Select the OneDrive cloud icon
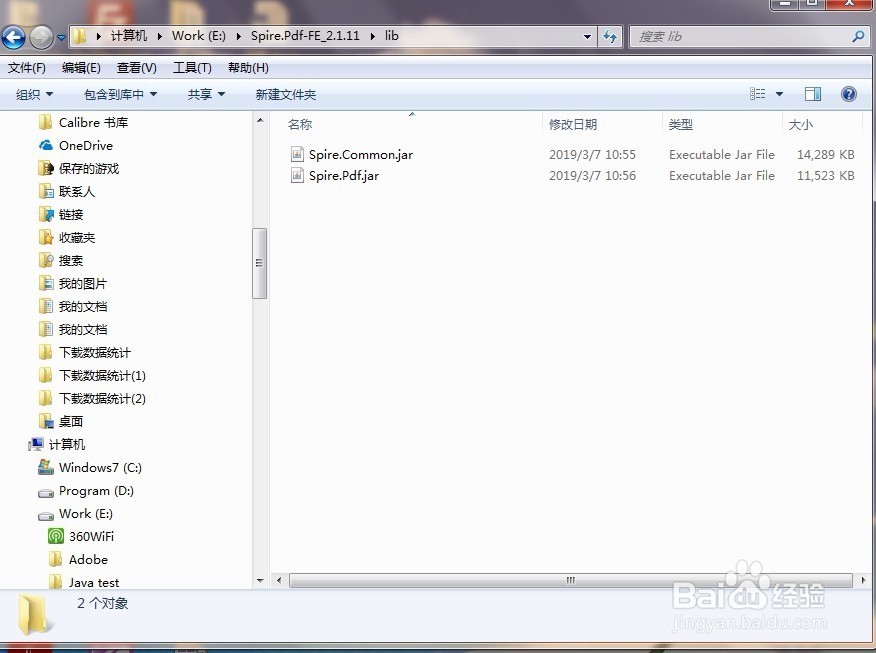876x653 pixels. click(x=46, y=145)
